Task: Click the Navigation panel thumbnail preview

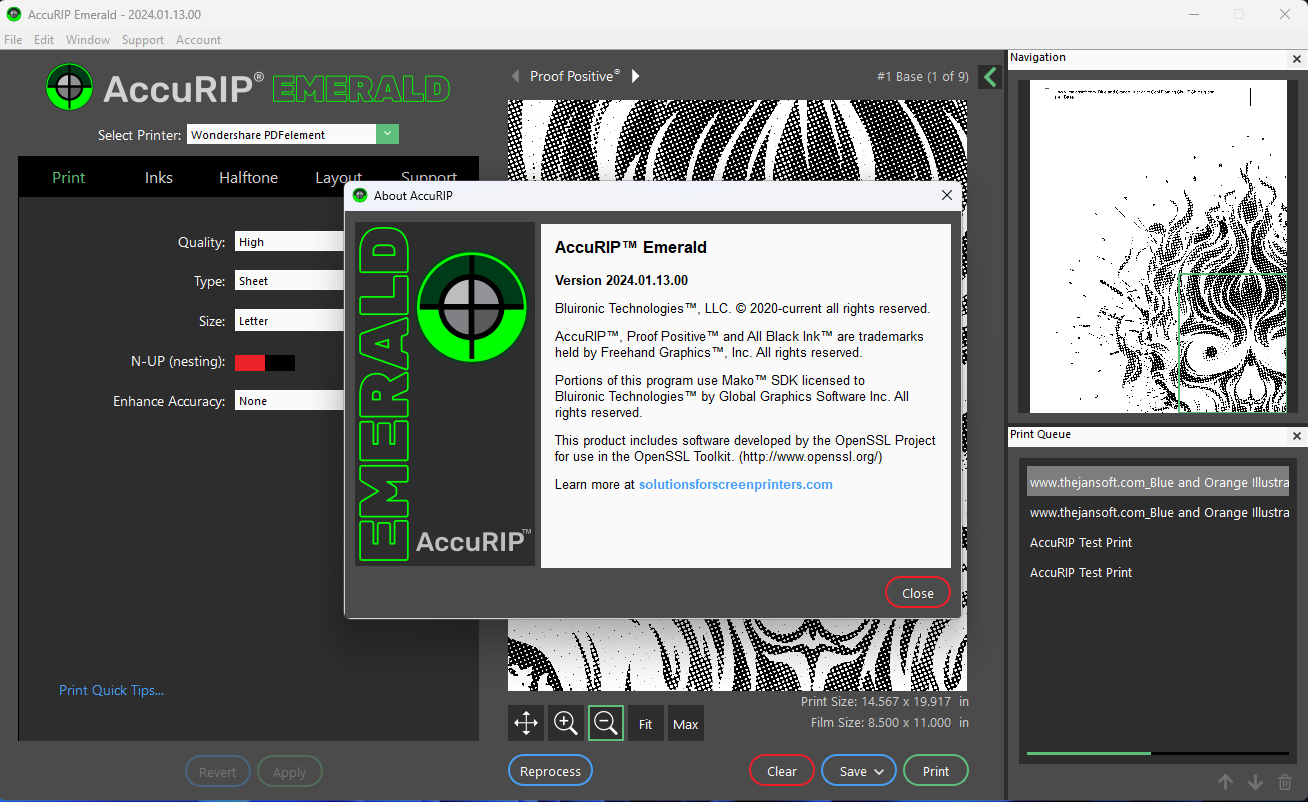Action: (x=1158, y=246)
